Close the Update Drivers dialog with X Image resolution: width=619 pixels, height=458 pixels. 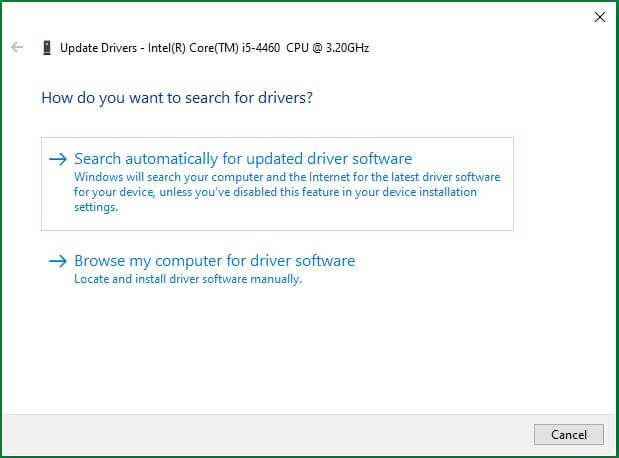click(600, 17)
